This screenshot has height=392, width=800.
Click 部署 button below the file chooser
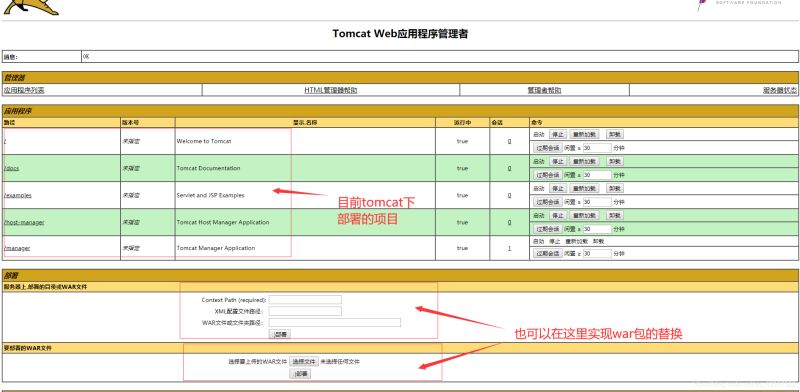(x=300, y=374)
